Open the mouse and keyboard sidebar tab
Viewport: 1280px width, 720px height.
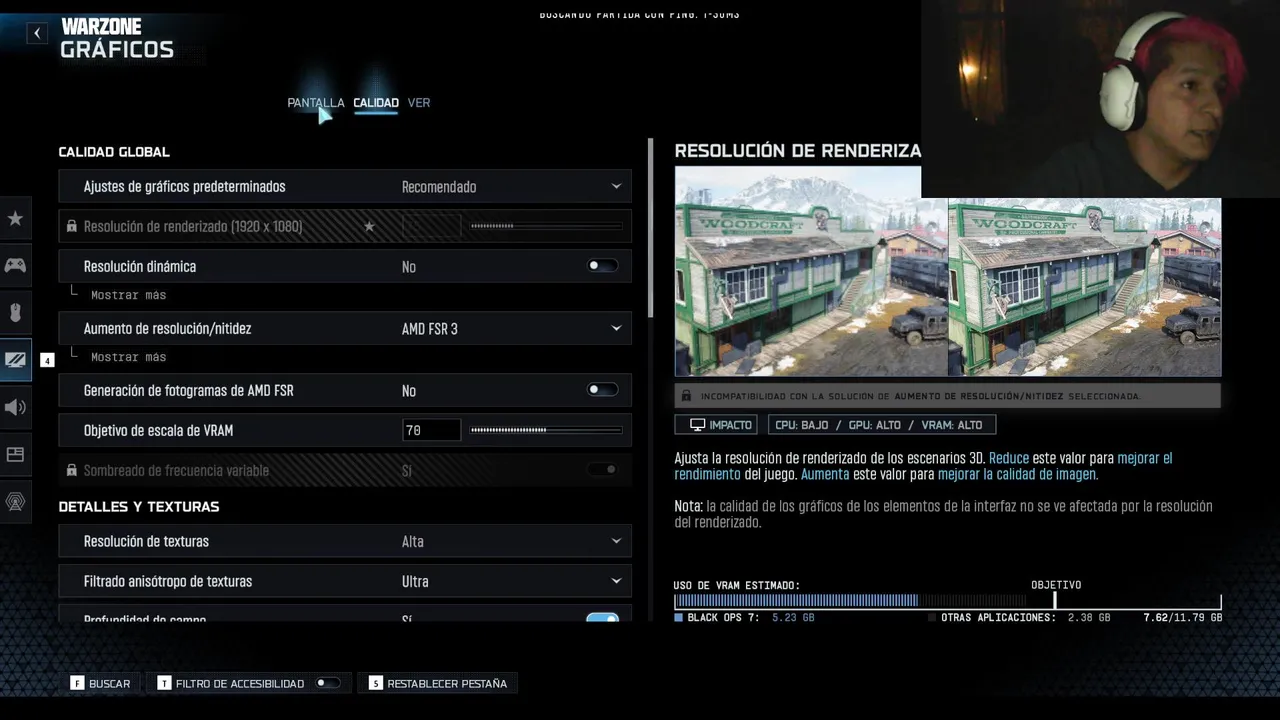[x=15, y=313]
